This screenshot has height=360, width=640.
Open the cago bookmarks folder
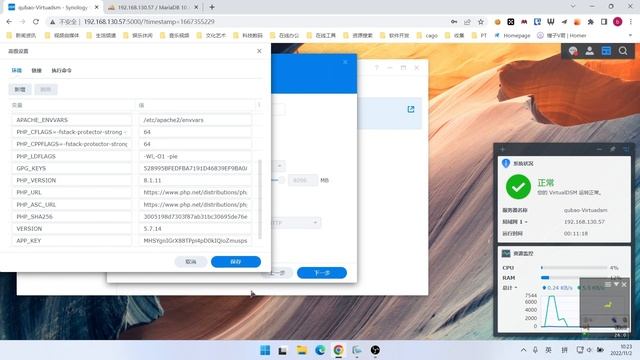pyautogui.click(x=427, y=36)
